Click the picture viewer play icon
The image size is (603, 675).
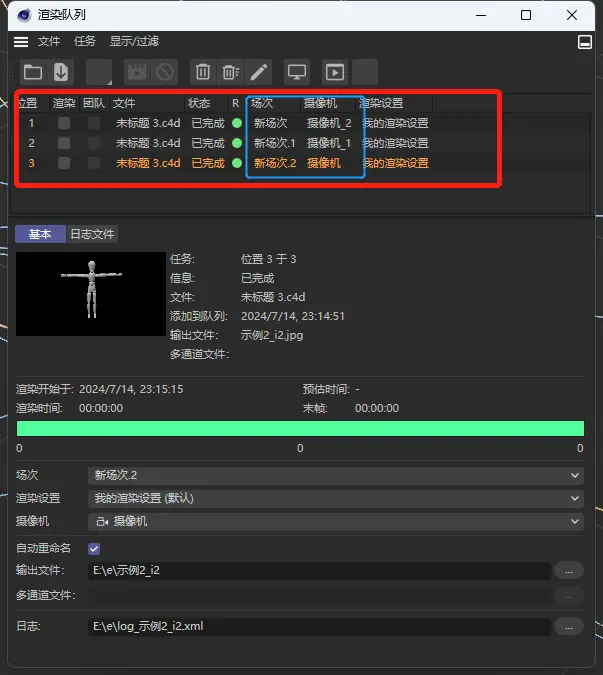[x=335, y=72]
